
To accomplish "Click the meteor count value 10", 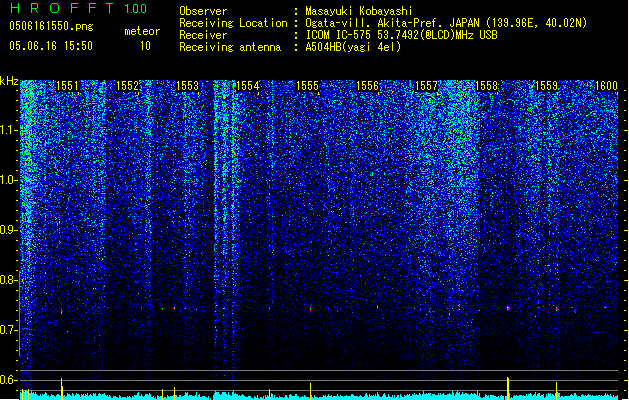I will (x=145, y=46).
